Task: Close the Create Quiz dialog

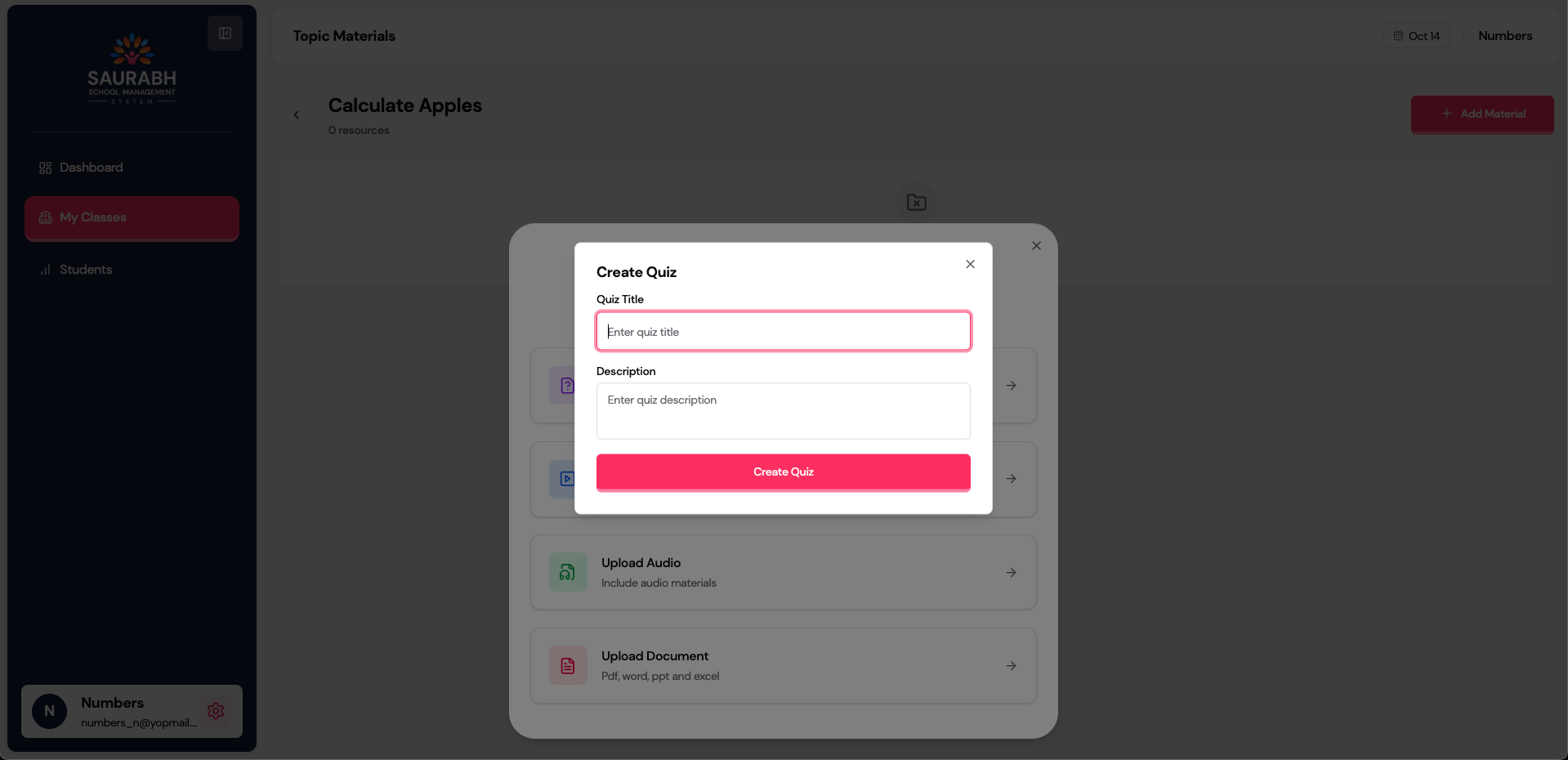Action: tap(970, 264)
